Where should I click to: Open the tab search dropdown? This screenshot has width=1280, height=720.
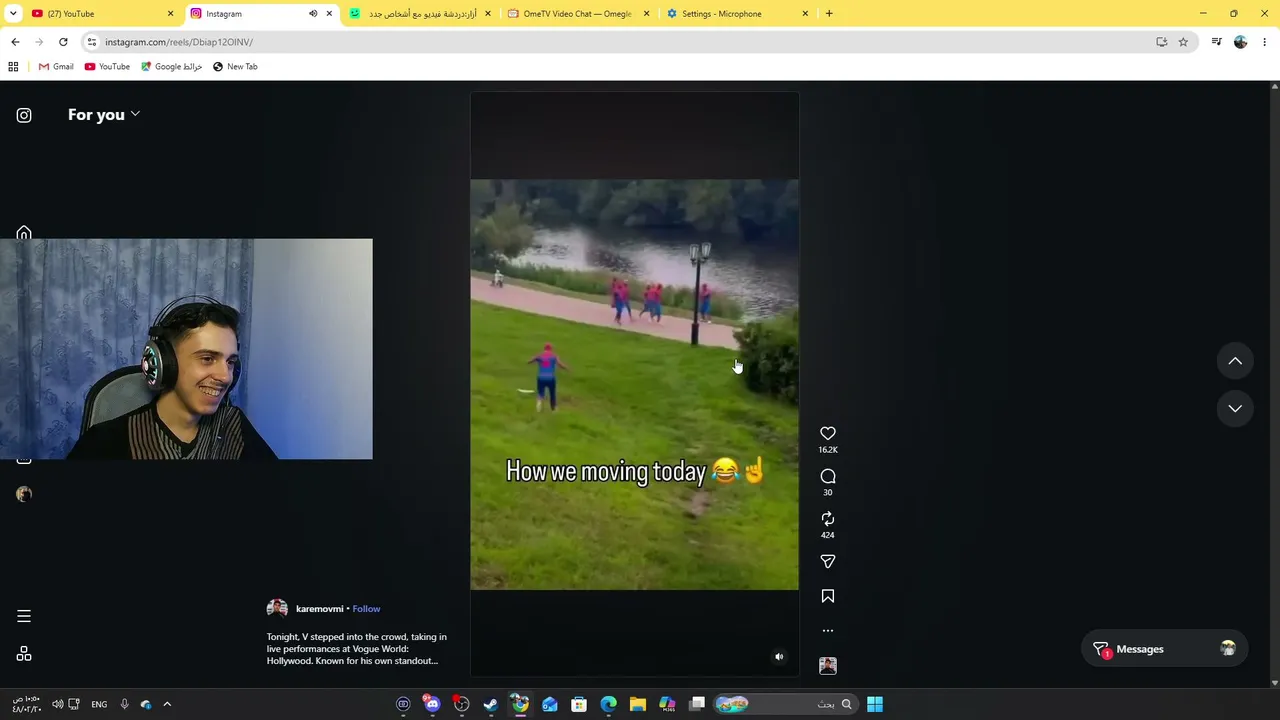click(13, 14)
